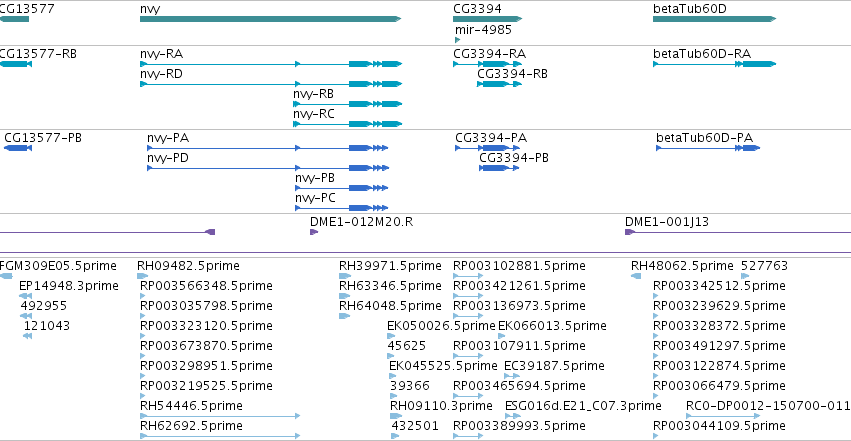The image size is (851, 441).
Task: Click the CG3394 gene feature
Action: click(487, 19)
